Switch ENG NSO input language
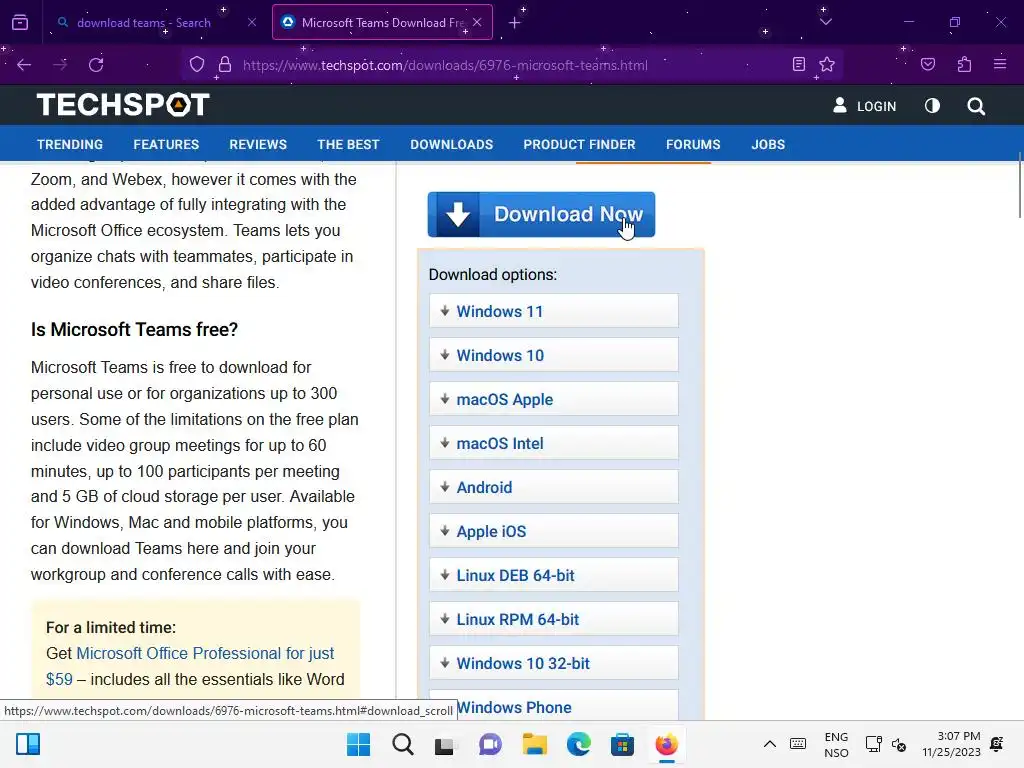Viewport: 1024px width, 768px height. [836, 744]
